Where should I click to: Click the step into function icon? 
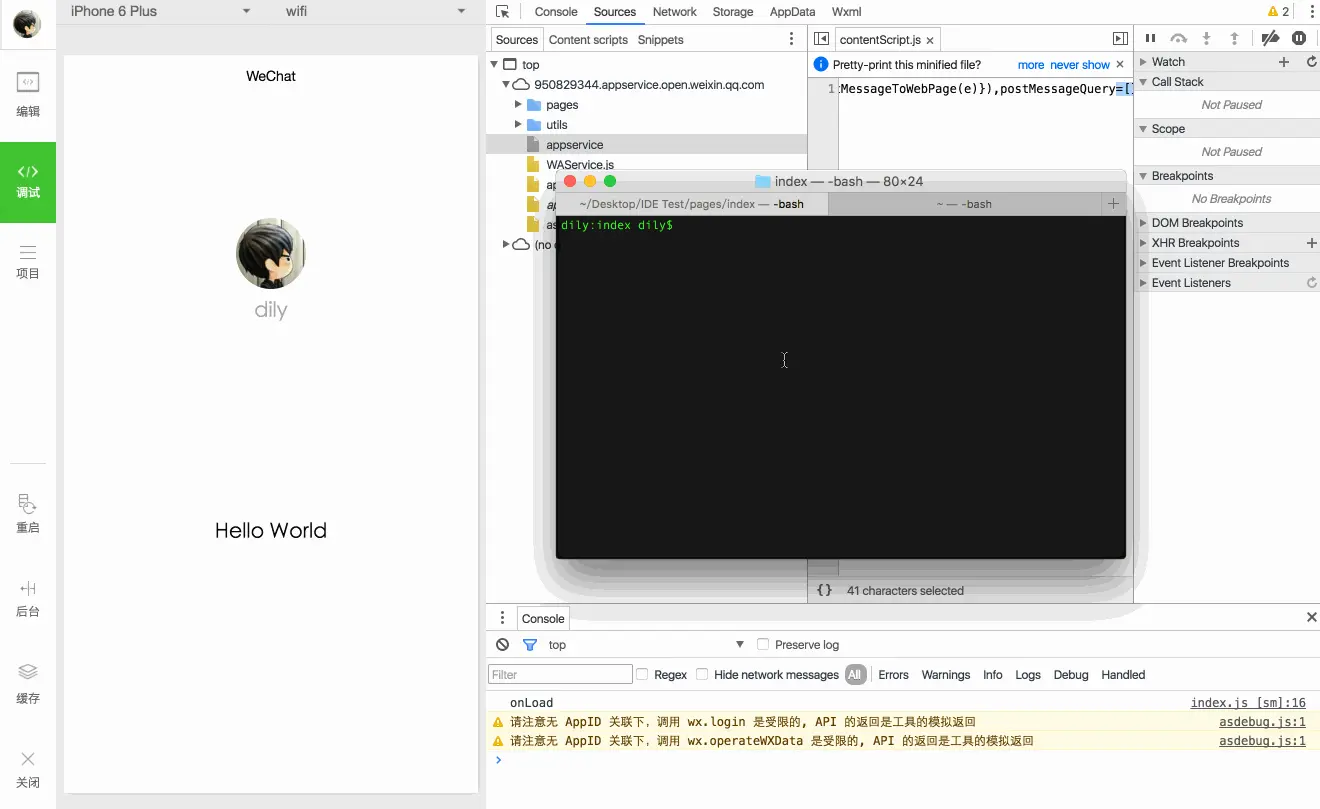tap(1207, 38)
